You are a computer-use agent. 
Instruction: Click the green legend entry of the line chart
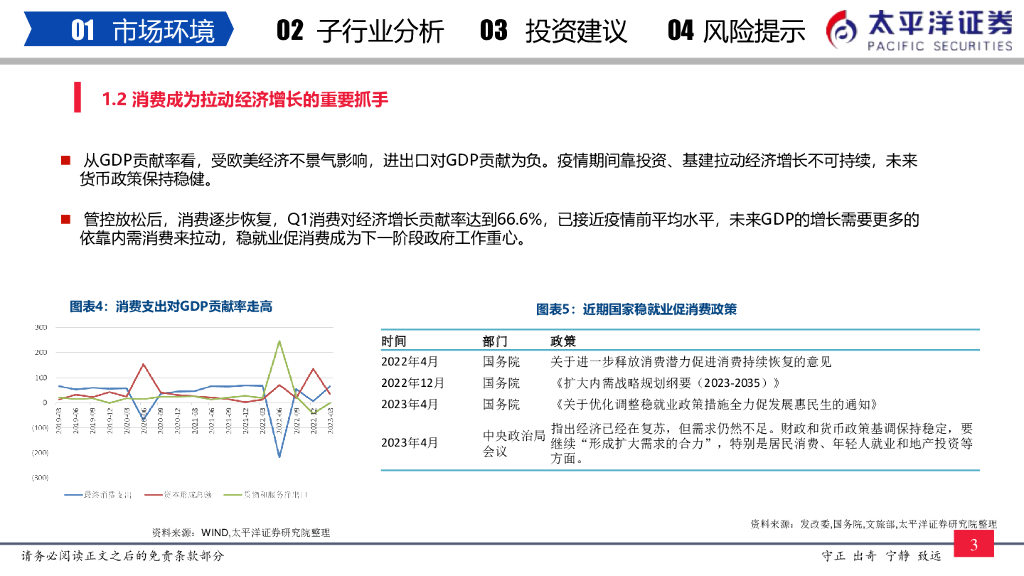[x=265, y=495]
